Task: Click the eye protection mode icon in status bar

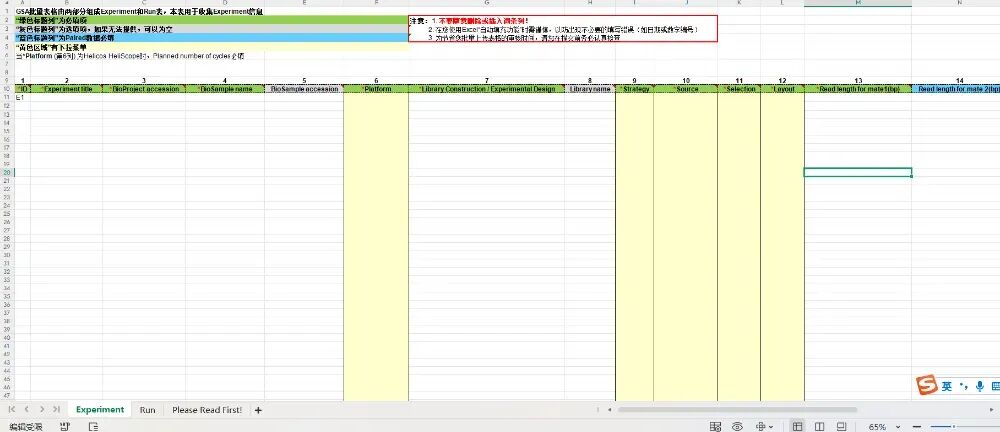Action: 738,426
